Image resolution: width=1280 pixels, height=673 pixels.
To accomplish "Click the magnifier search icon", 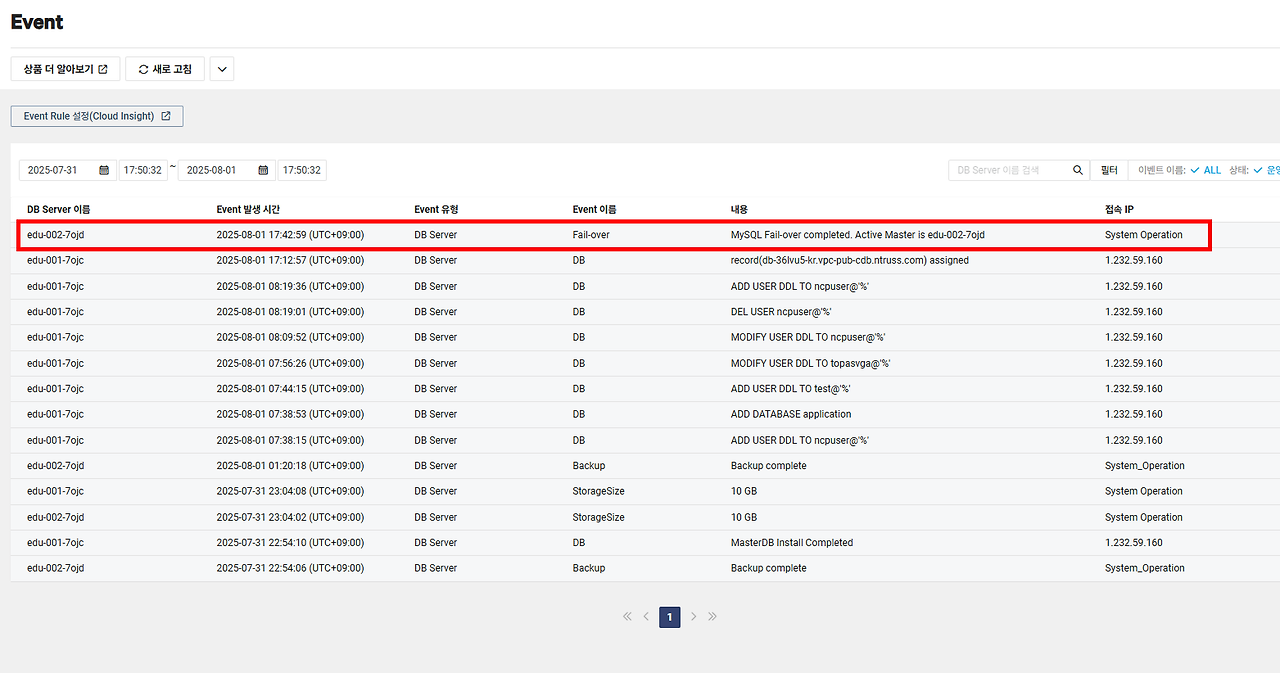I will pyautogui.click(x=1078, y=170).
